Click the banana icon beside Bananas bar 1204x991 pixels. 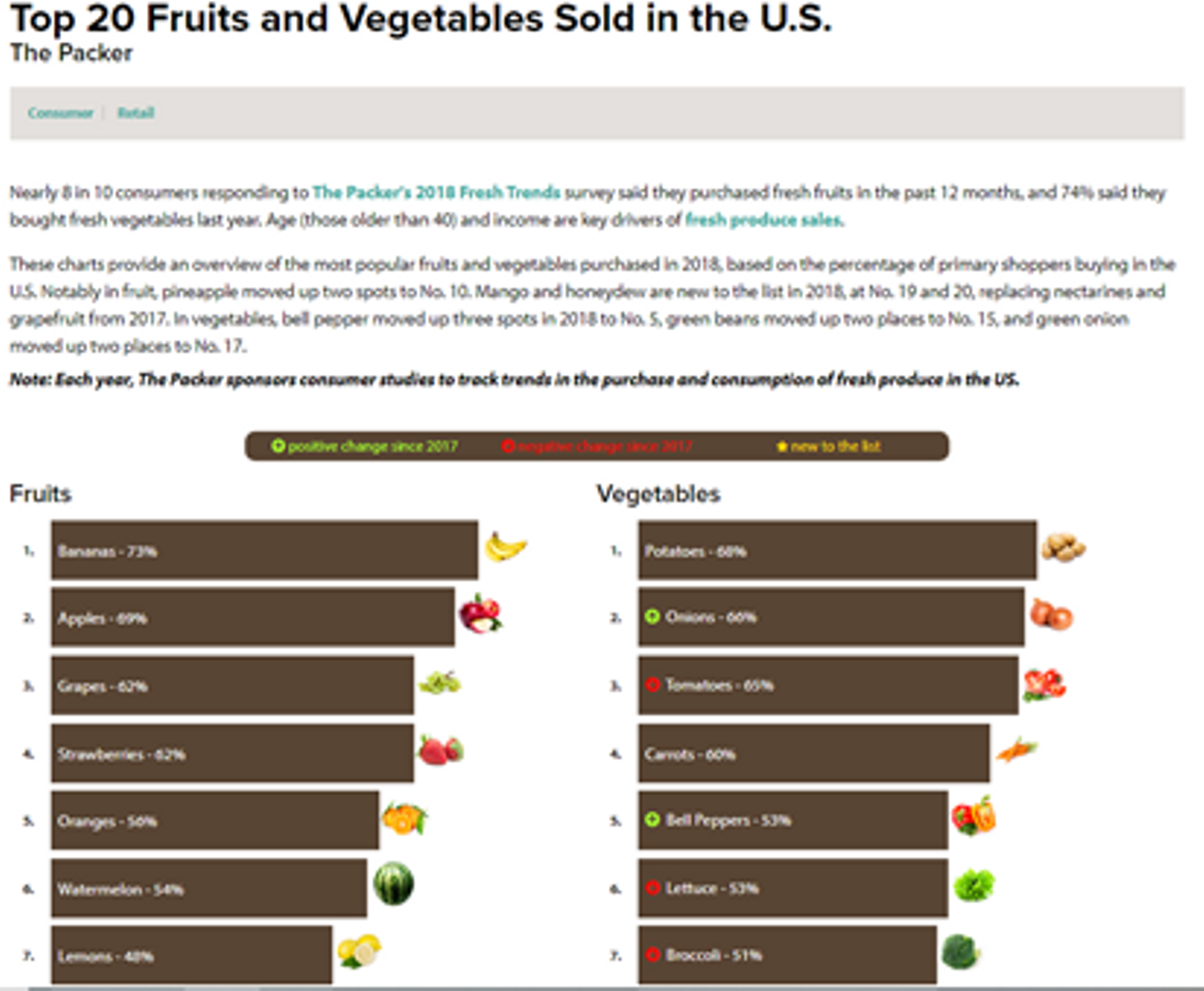point(505,548)
